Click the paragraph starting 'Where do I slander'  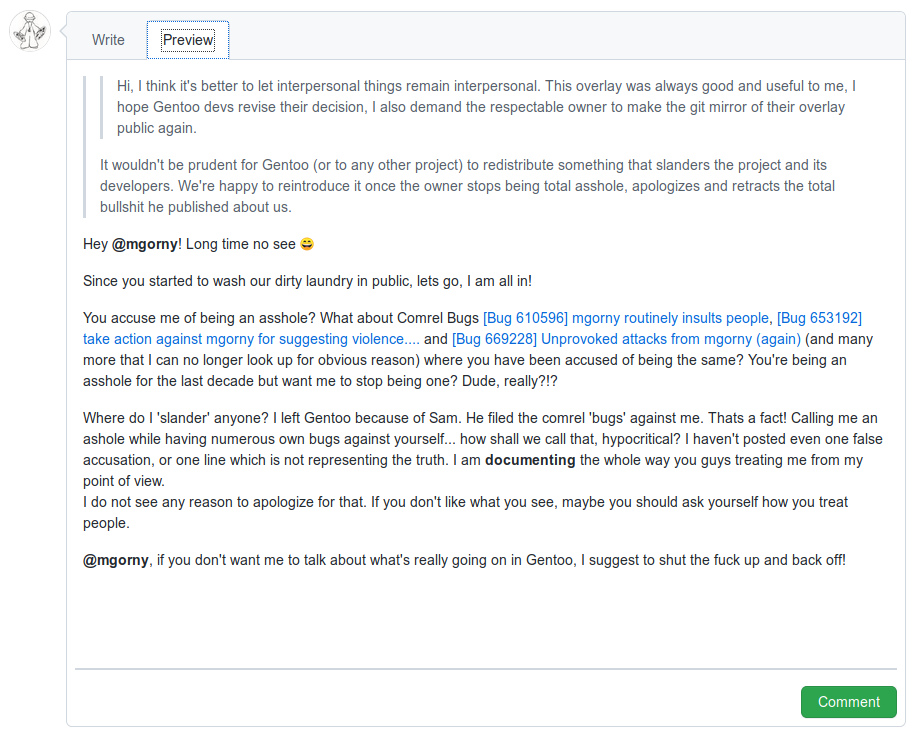click(483, 450)
